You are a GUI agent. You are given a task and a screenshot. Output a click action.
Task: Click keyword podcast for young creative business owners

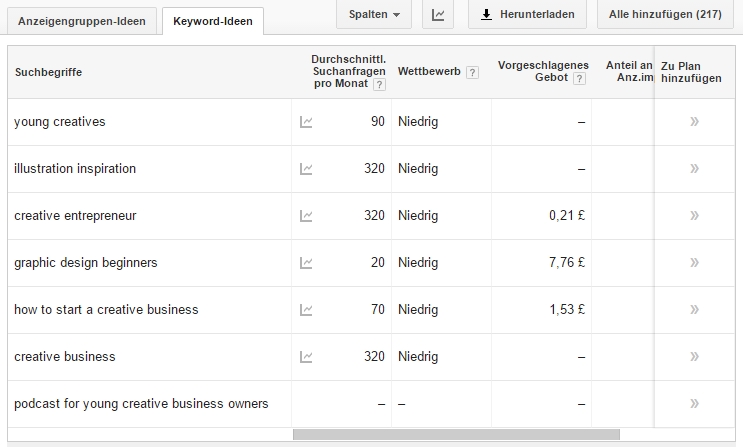click(141, 403)
